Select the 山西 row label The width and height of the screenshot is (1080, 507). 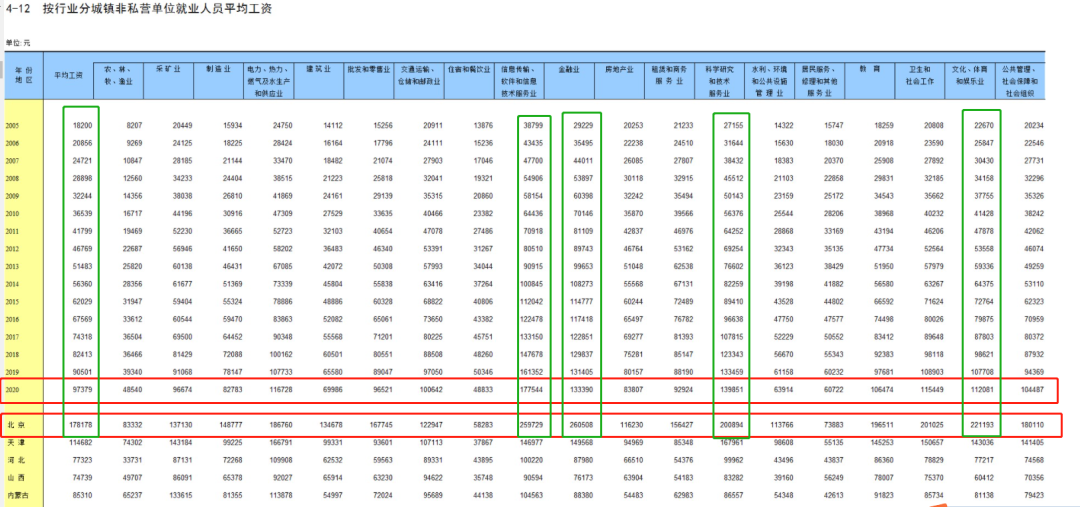click(x=16, y=477)
